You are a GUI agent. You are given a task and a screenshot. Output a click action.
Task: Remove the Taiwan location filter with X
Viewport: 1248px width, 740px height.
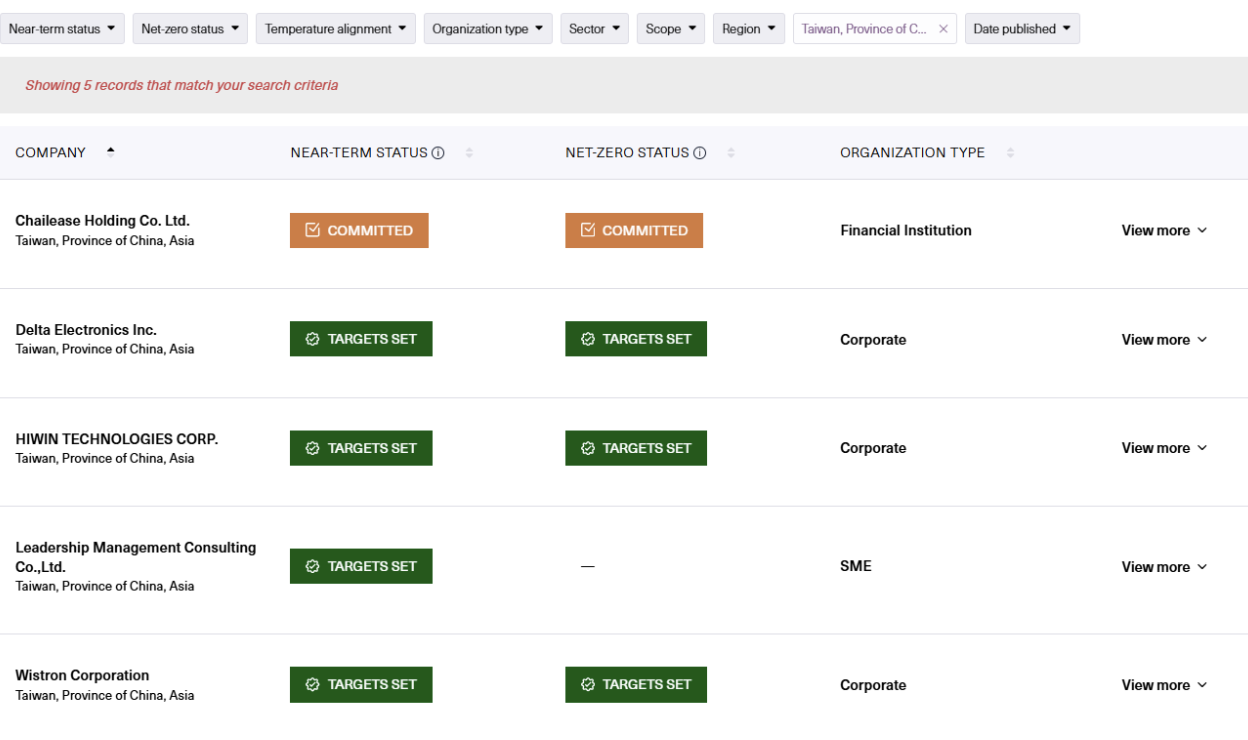pos(943,29)
